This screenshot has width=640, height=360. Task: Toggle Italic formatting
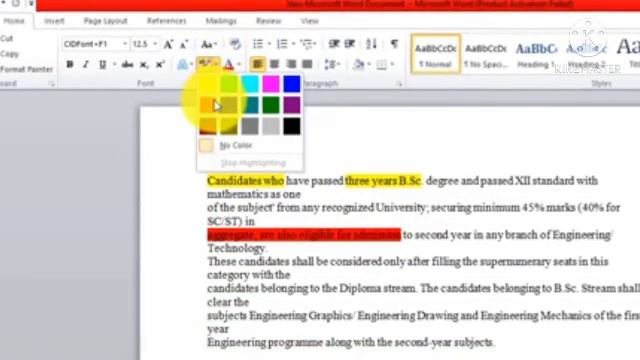pos(86,64)
